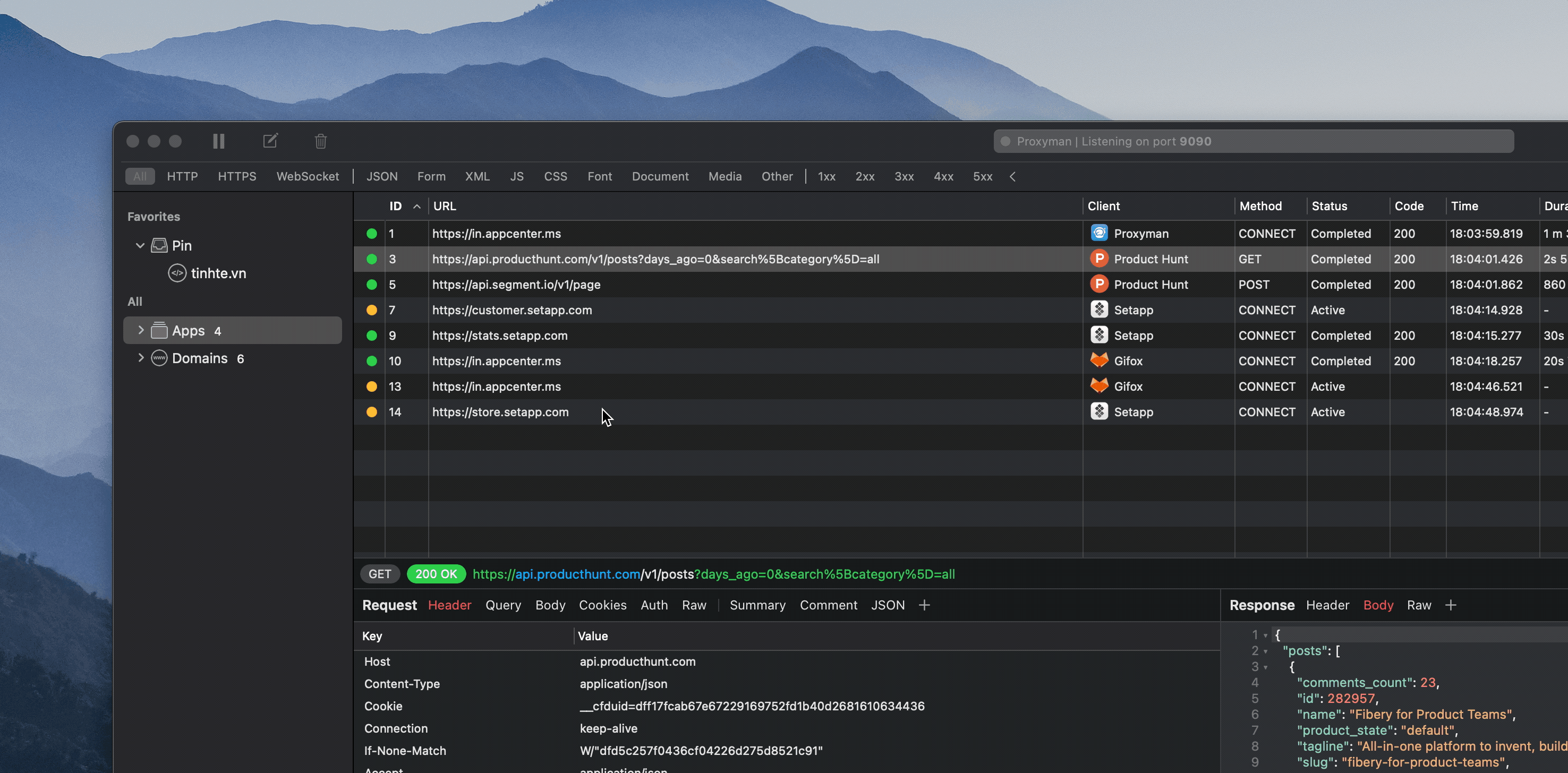Toggle the JSON content filter
Image resolution: width=1568 pixels, height=773 pixels.
click(x=382, y=176)
